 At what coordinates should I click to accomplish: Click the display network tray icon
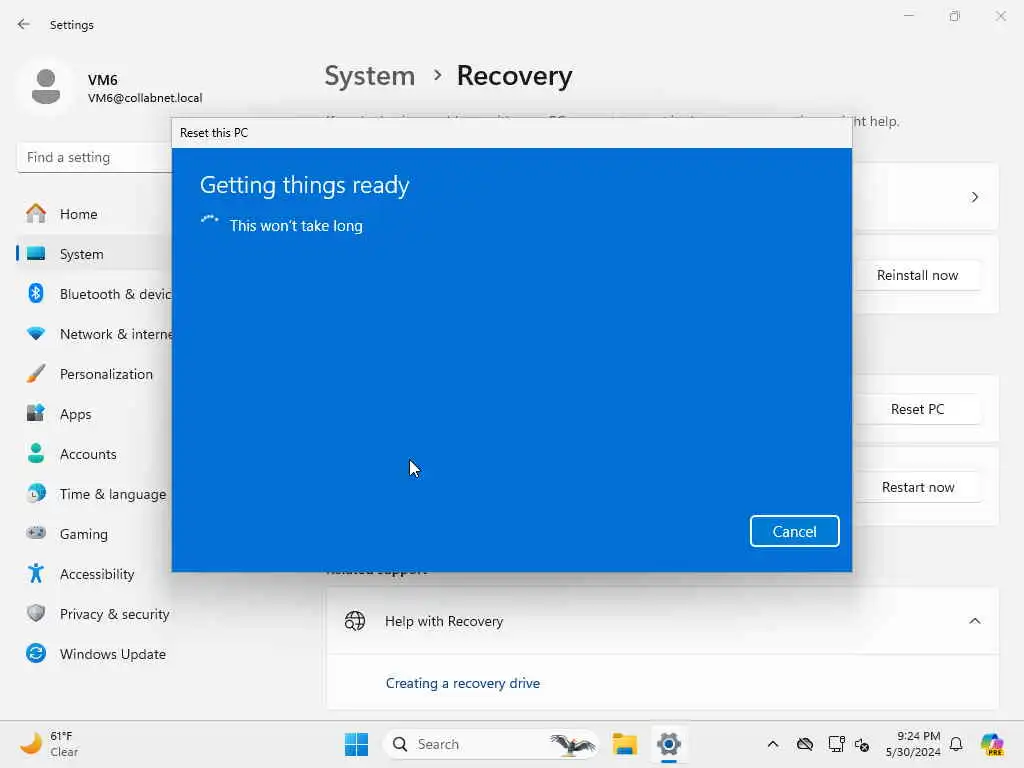(836, 744)
